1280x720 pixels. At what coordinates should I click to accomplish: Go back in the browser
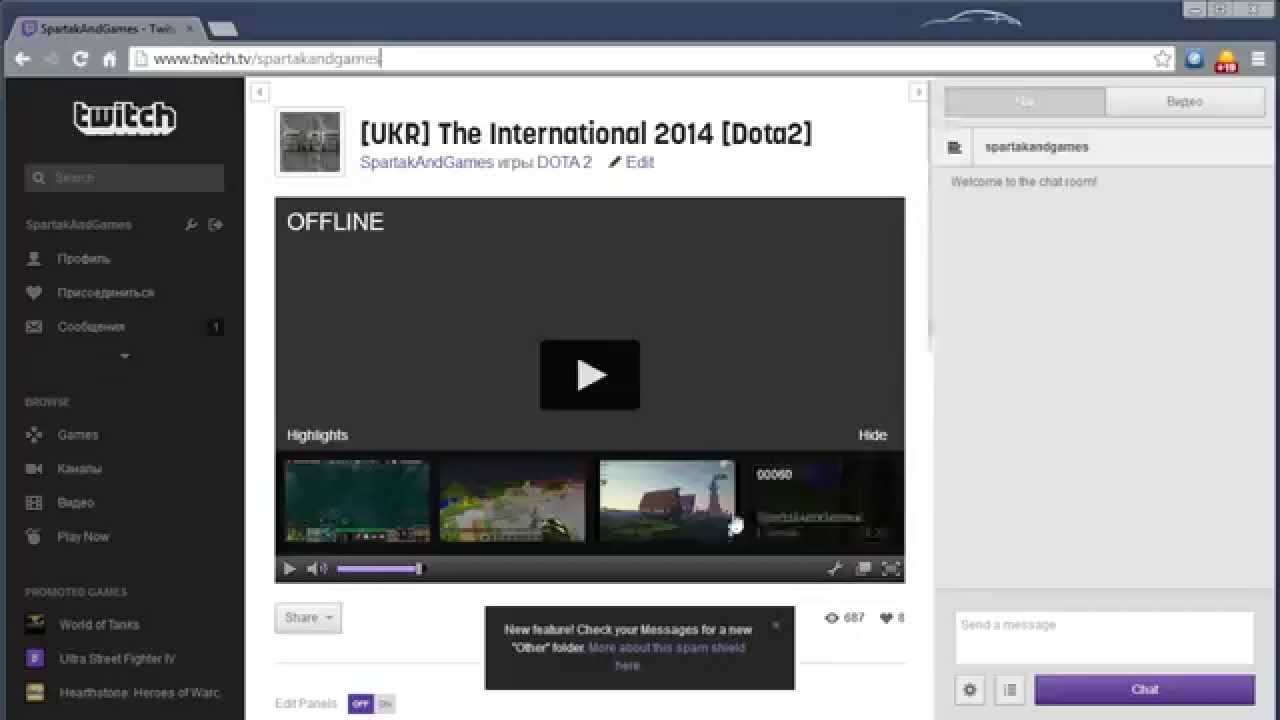pyautogui.click(x=22, y=59)
